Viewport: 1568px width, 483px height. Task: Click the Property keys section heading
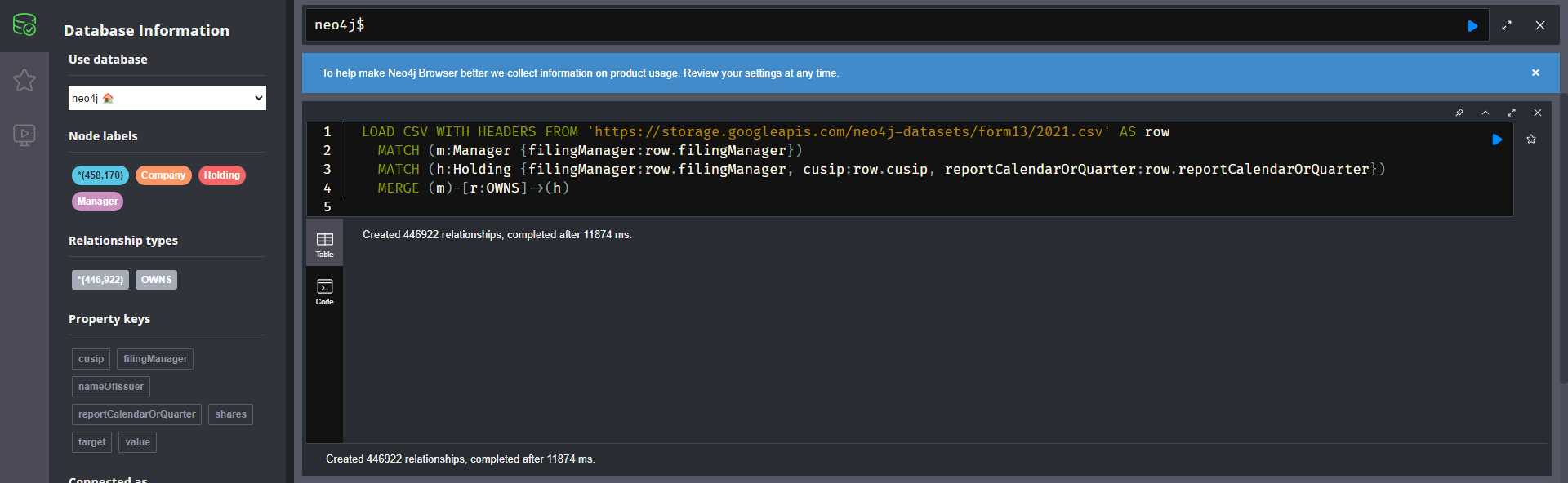click(109, 319)
